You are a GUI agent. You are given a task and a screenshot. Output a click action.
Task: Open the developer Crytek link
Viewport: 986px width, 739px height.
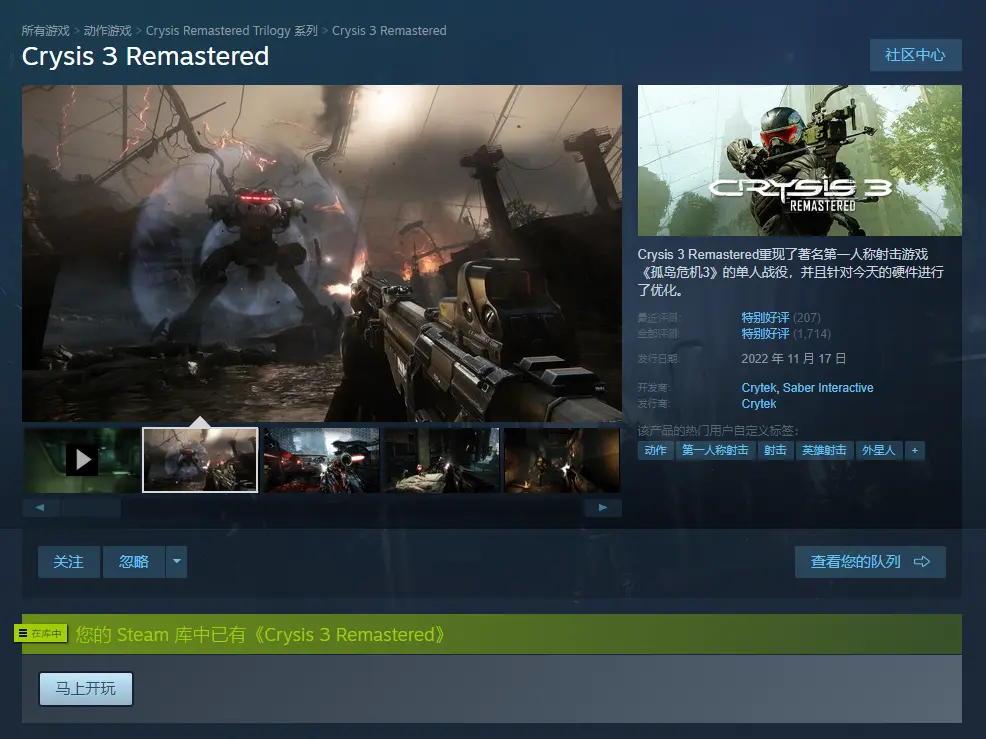[x=758, y=388]
